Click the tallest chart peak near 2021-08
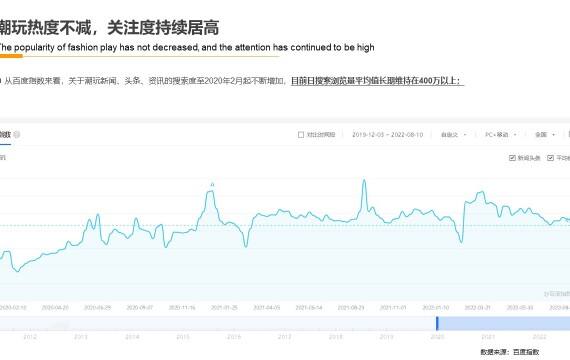The height and width of the screenshot is (360, 570). point(364,180)
